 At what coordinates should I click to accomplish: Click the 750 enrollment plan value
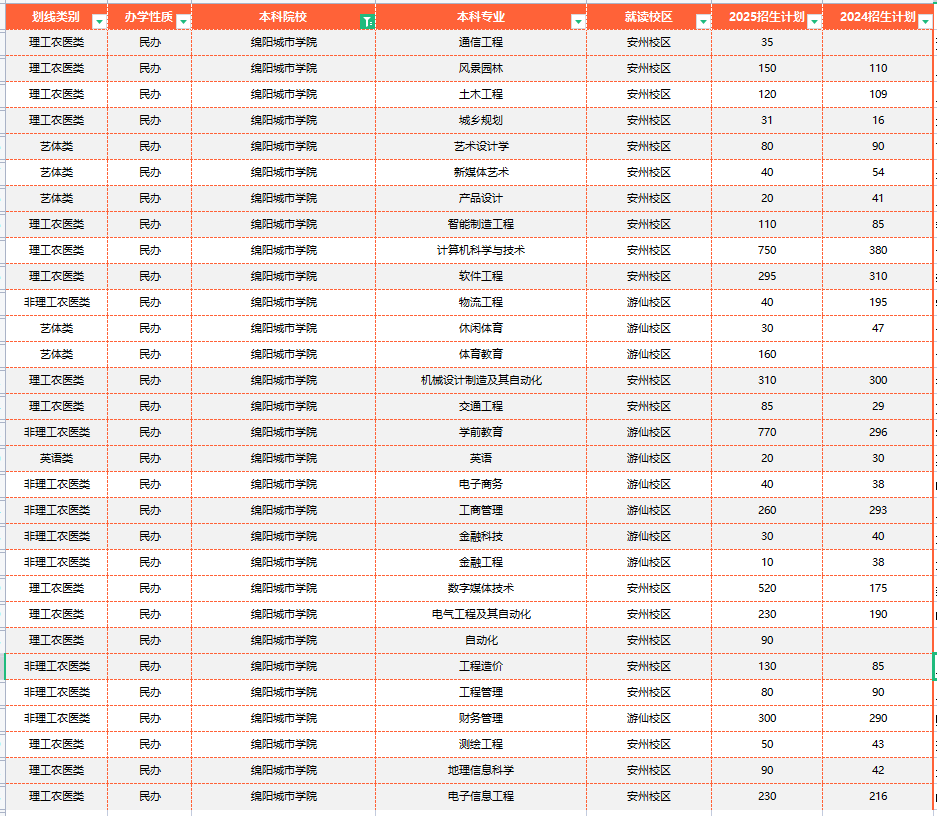pos(767,250)
